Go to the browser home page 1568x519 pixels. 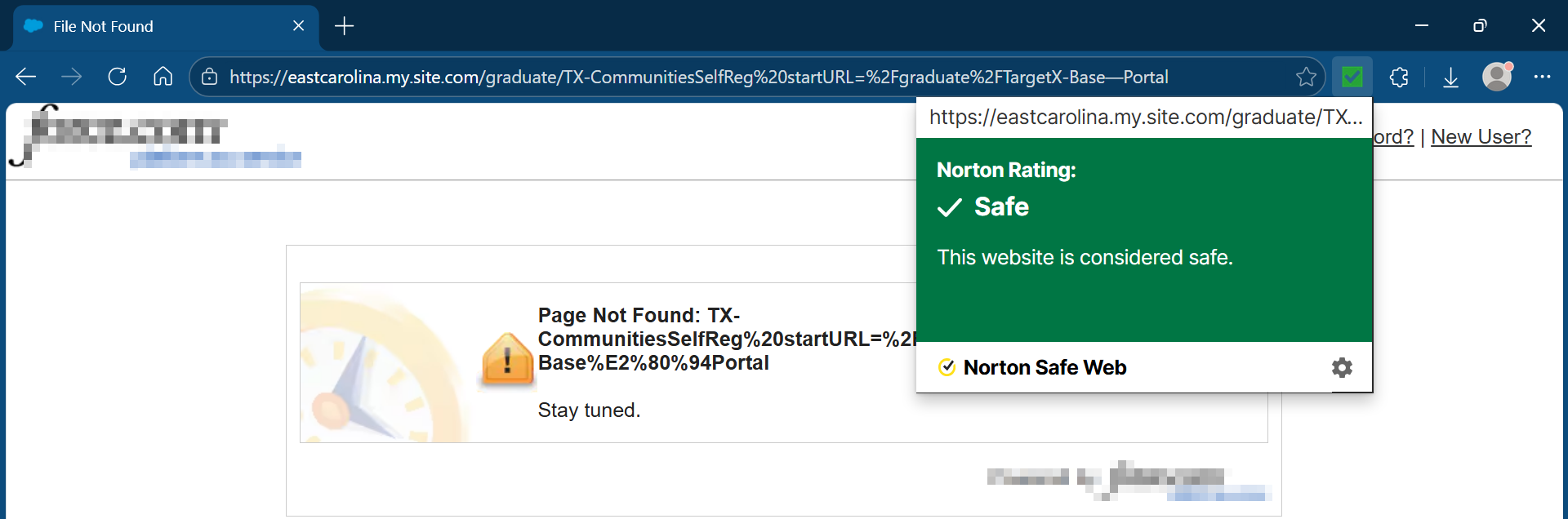(x=163, y=77)
